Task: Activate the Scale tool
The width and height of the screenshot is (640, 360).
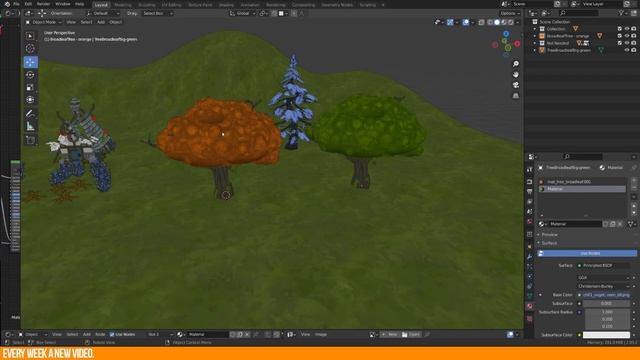Action: click(30, 87)
